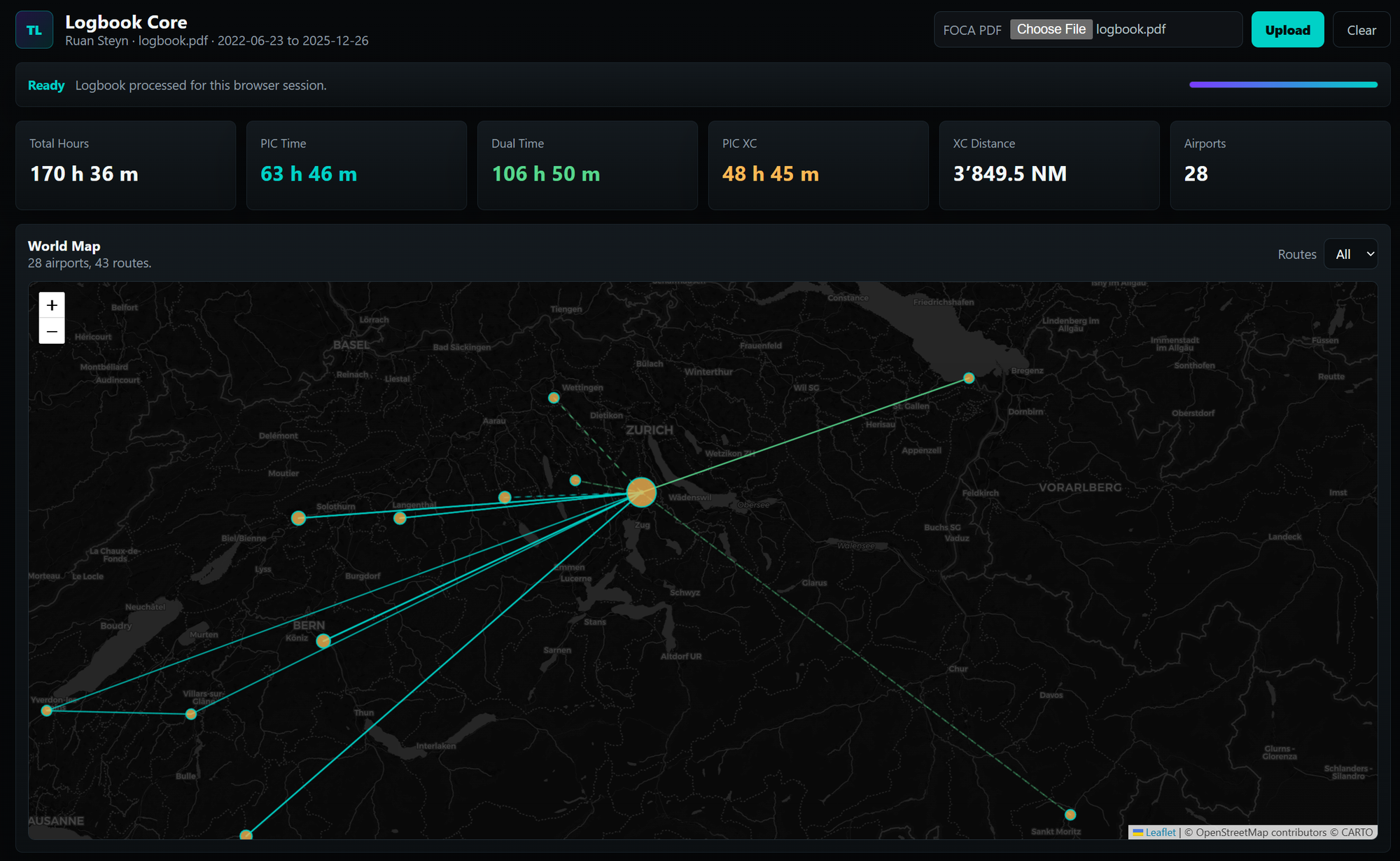The width and height of the screenshot is (1400, 861).
Task: Click the TL app logo icon
Action: click(34, 30)
